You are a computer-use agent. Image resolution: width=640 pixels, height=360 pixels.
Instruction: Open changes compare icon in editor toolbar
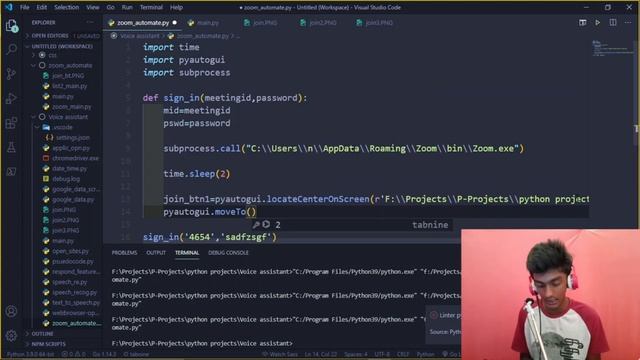point(582,23)
